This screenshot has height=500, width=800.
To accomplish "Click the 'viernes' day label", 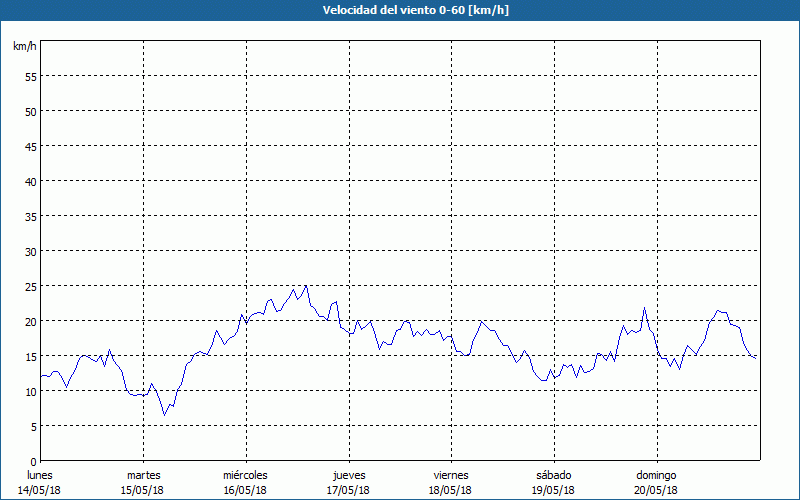I will click(451, 475).
